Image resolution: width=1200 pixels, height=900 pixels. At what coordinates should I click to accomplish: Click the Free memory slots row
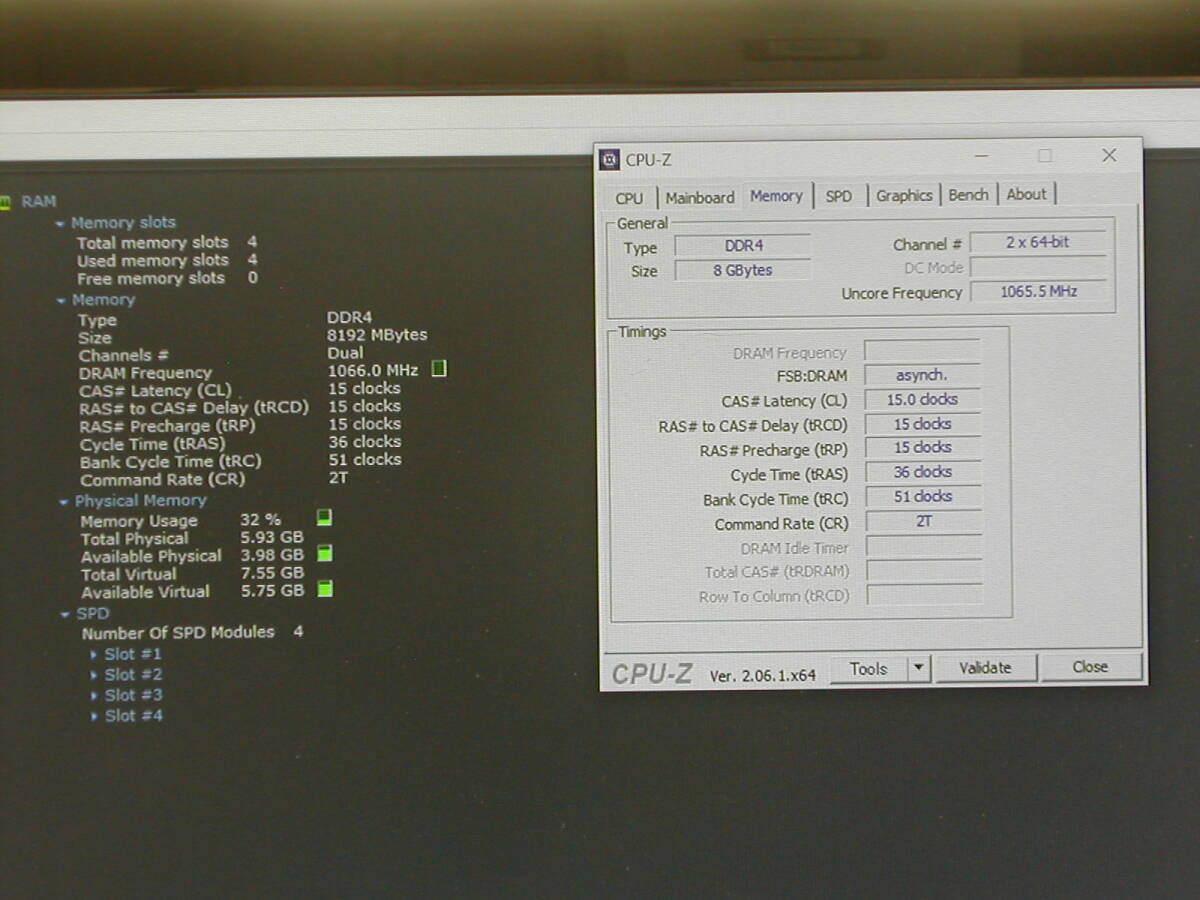167,278
